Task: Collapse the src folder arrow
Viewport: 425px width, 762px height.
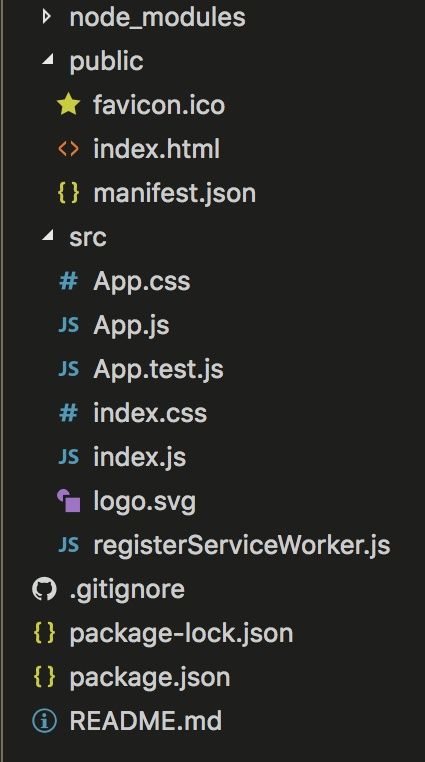Action: [x=48, y=236]
